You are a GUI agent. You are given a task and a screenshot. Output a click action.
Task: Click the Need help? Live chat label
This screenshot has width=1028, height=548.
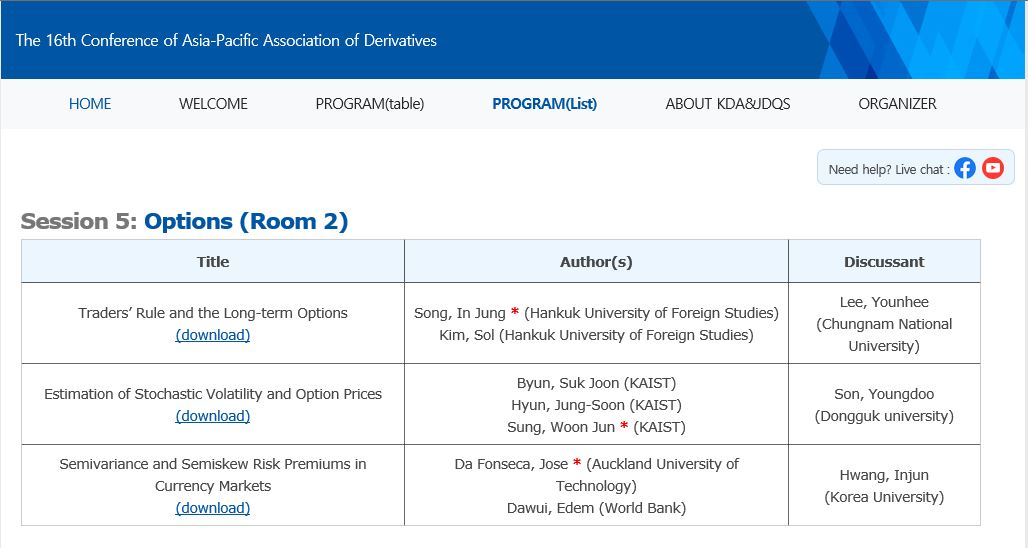click(x=889, y=170)
